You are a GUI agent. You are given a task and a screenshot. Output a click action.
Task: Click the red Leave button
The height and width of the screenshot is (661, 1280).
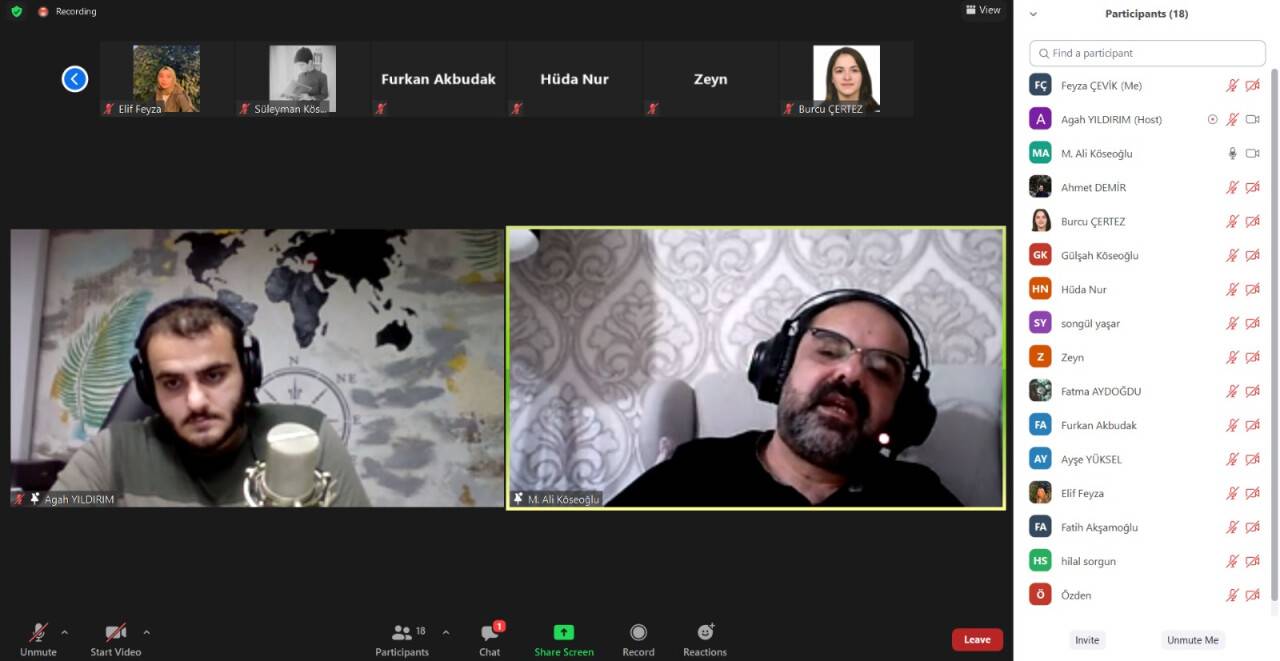977,640
